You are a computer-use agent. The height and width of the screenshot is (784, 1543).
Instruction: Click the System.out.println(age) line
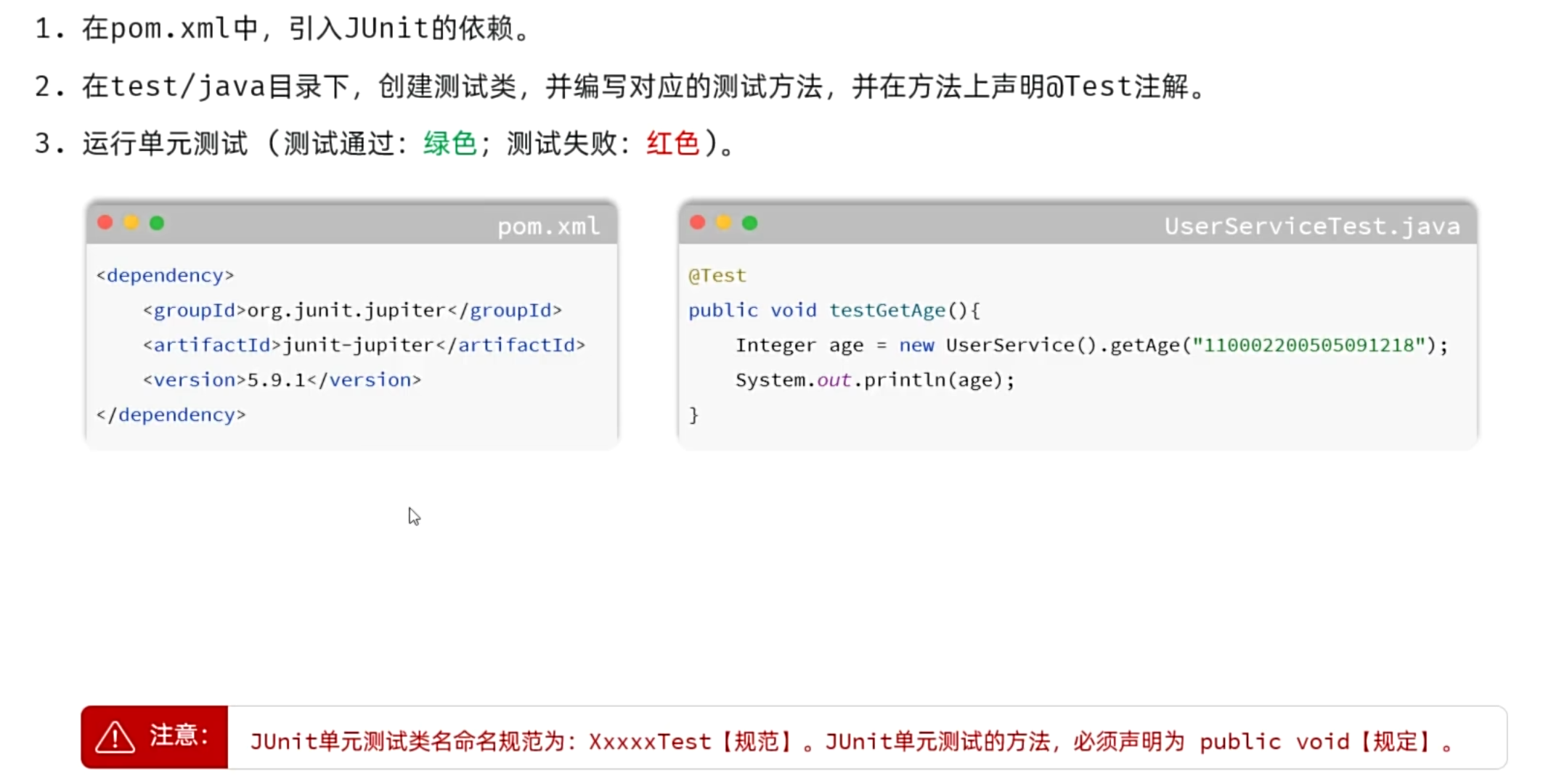coord(875,380)
